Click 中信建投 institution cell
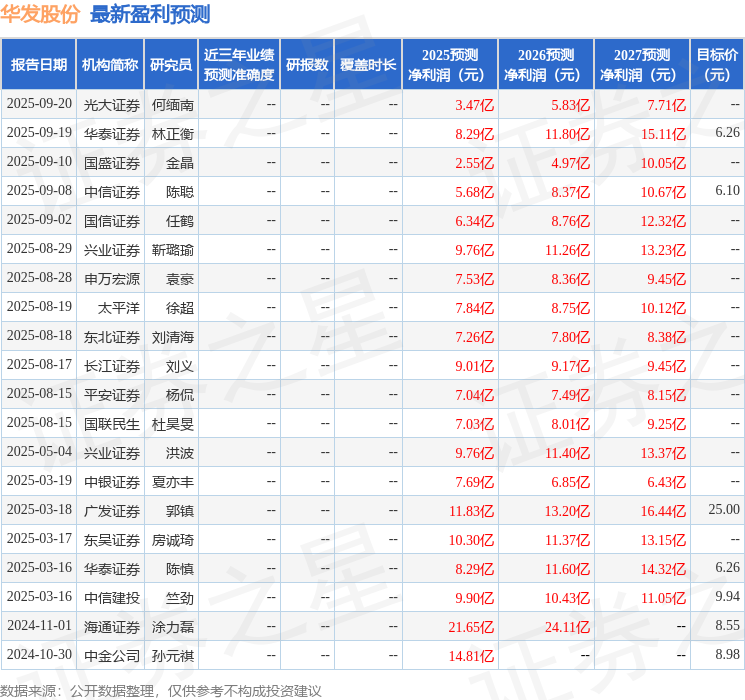 [112, 598]
